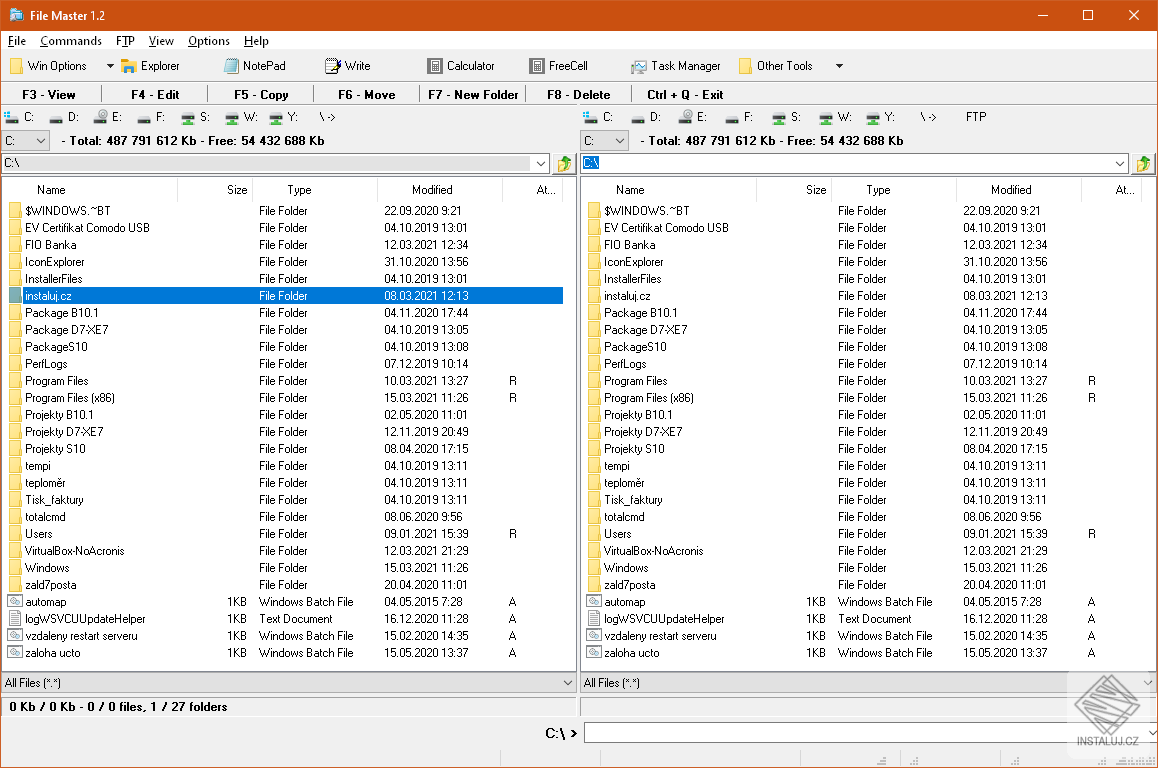Click the FTP label in the right panel
1158x768 pixels.
[x=975, y=117]
